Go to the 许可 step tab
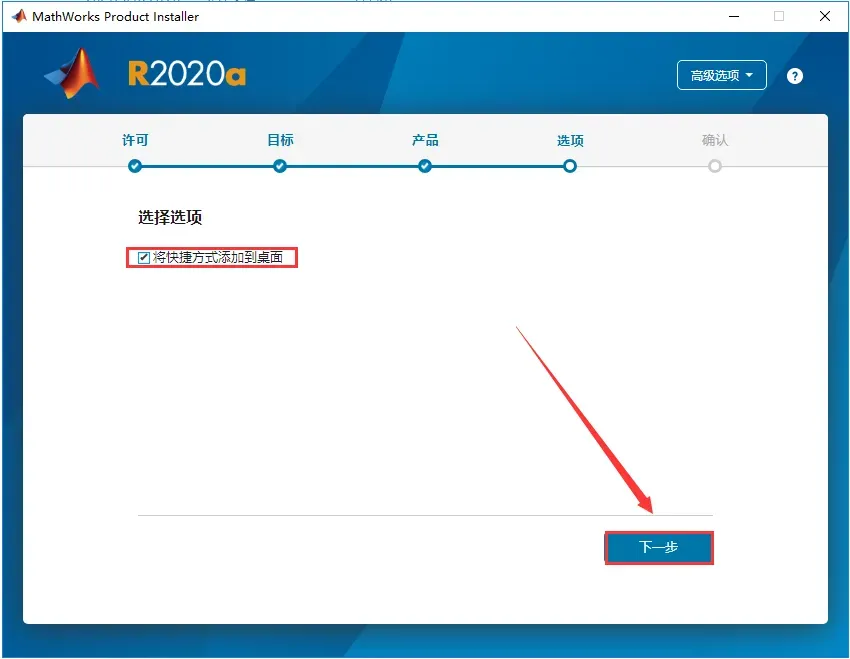 pyautogui.click(x=135, y=140)
